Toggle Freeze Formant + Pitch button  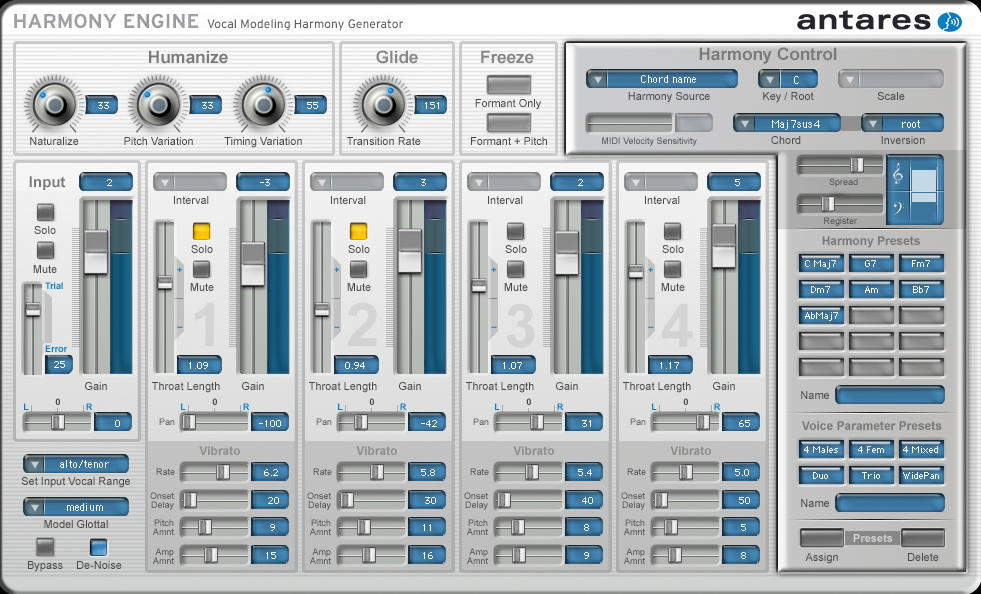(509, 123)
